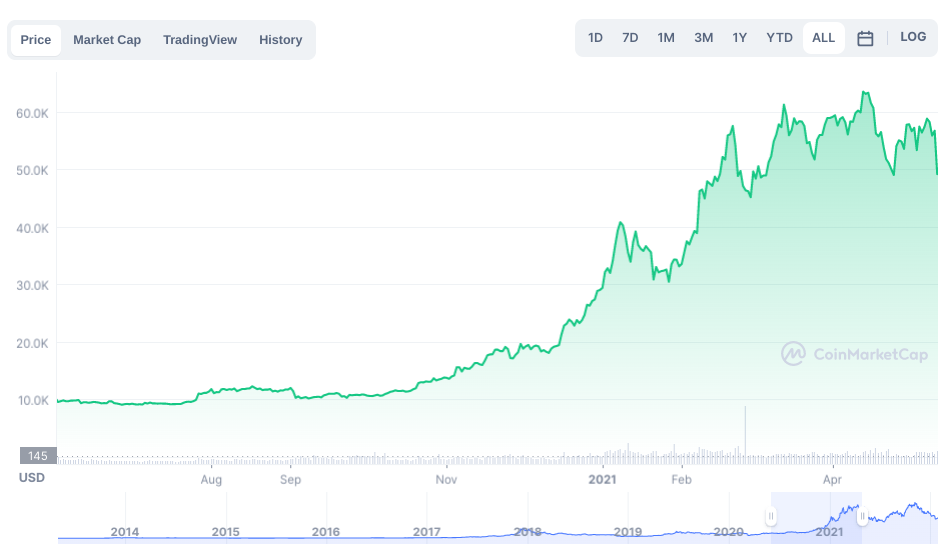Show the ALL time range

pos(823,38)
